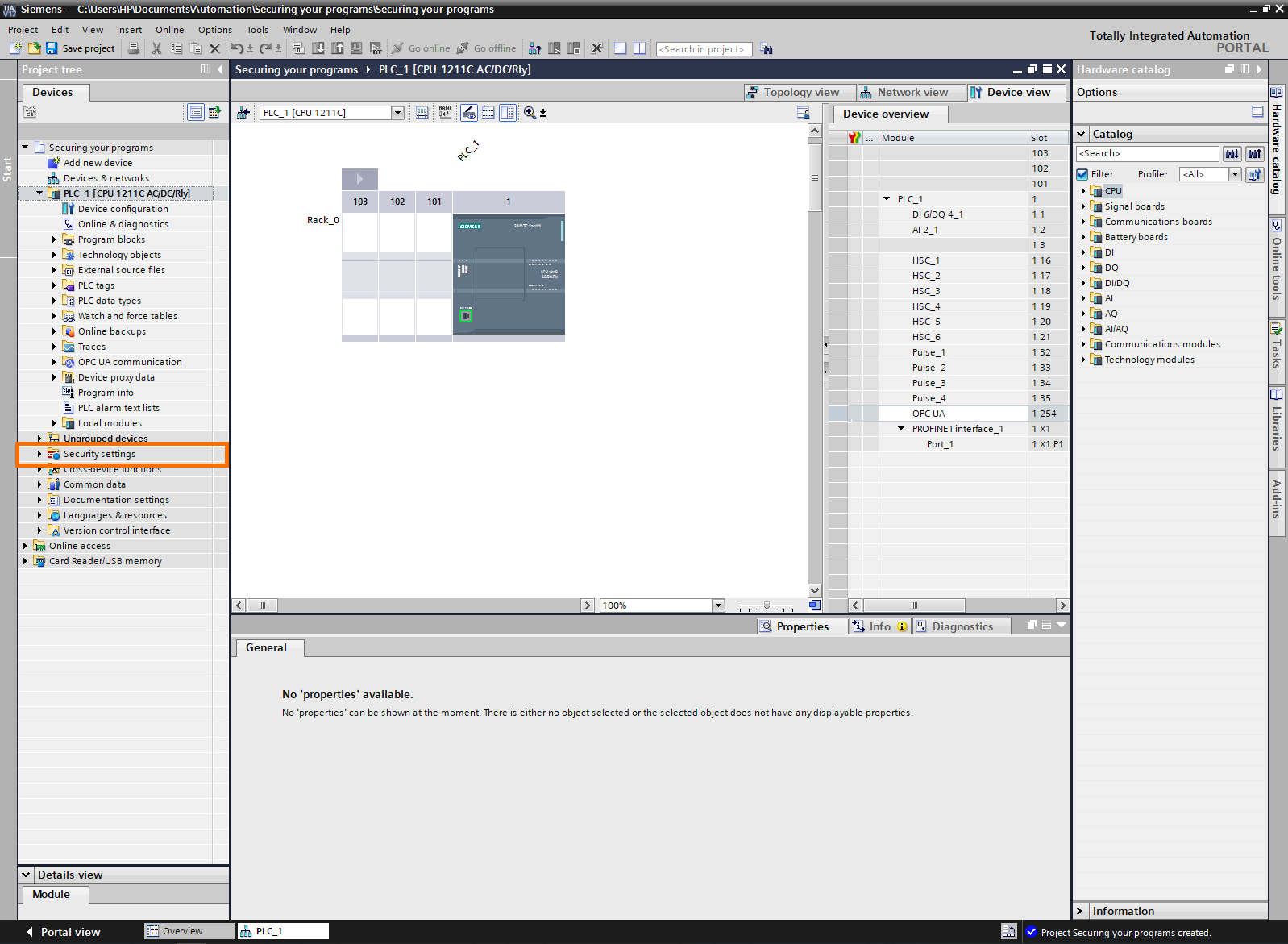Image resolution: width=1288 pixels, height=944 pixels.
Task: Toggle the Filter checkbox in hardware catalog
Action: (1082, 174)
